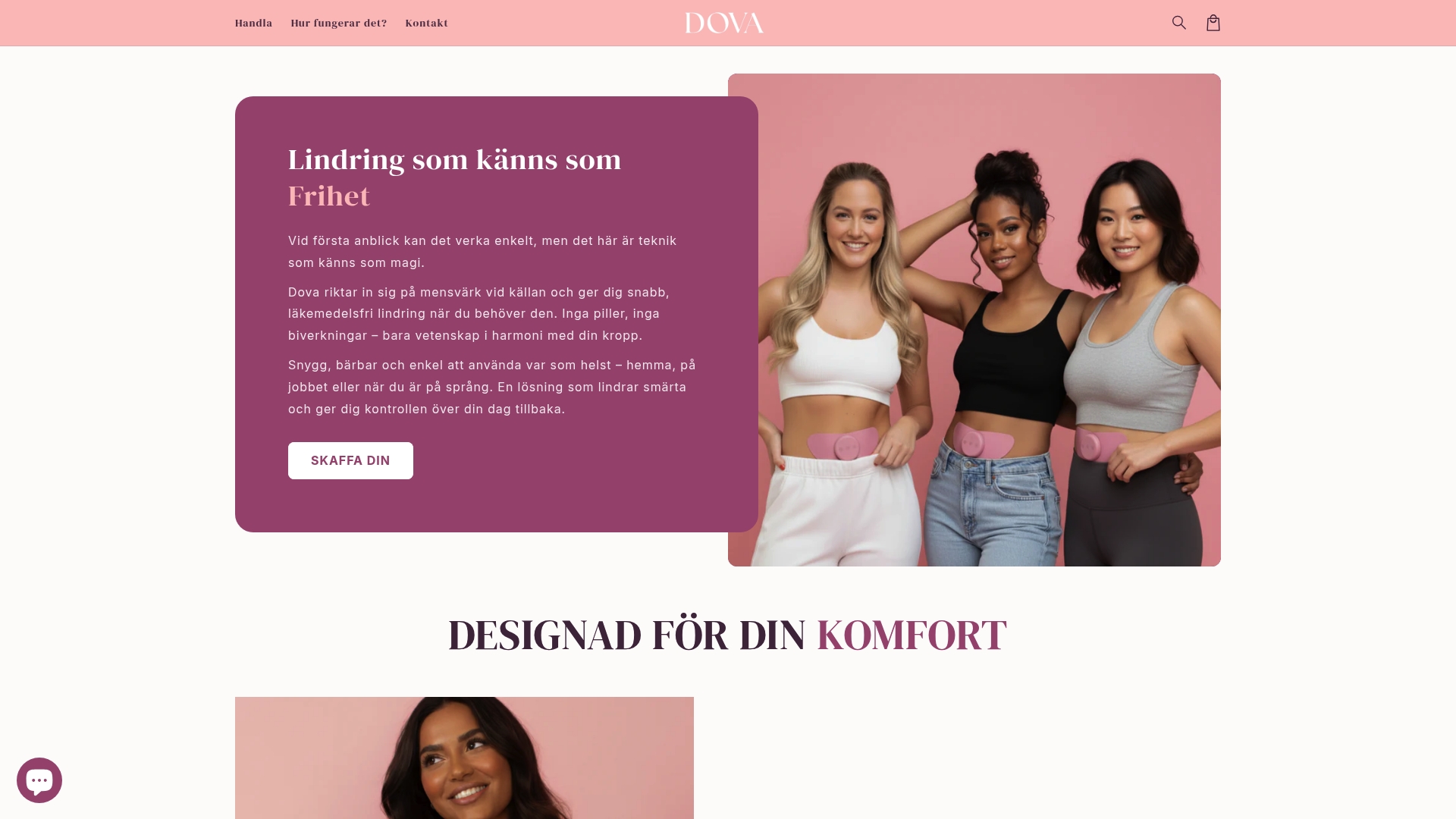This screenshot has width=1456, height=819.
Task: Open the Handla menu item
Action: click(253, 23)
